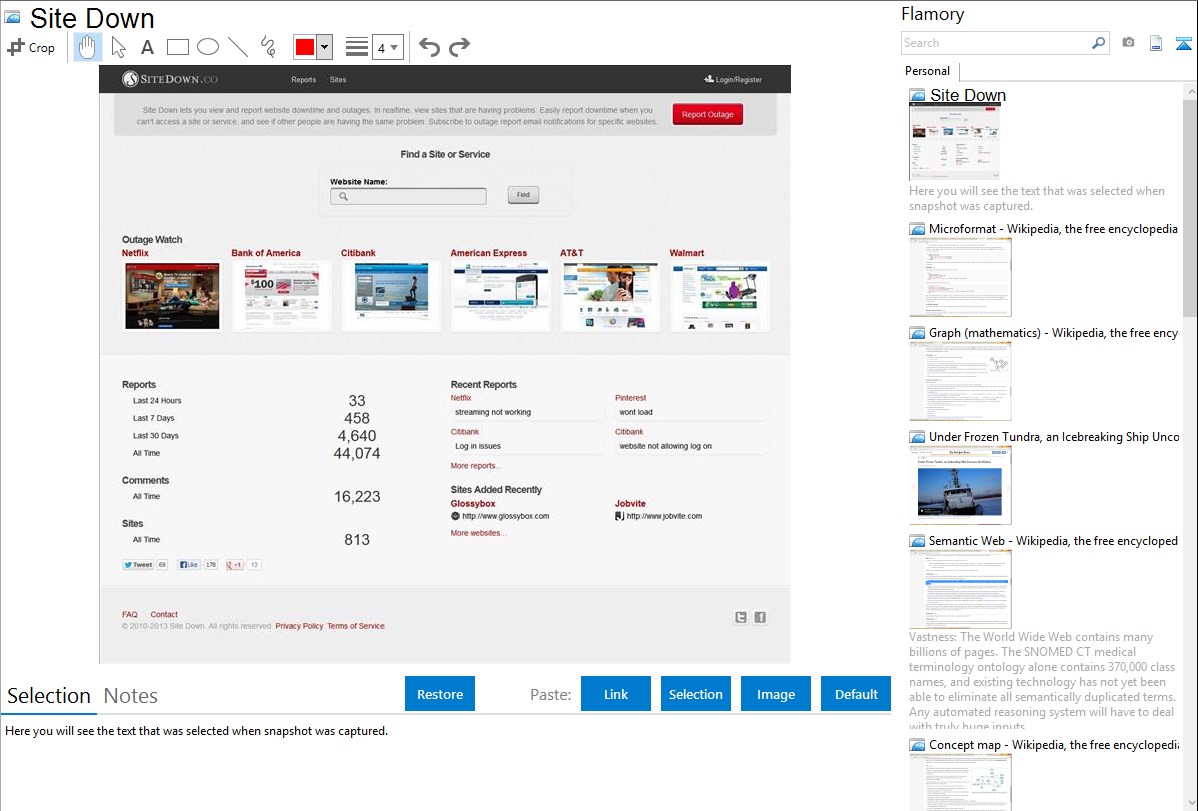Click the Facebook icon in the snapshot footer
1198x811 pixels.
click(760, 618)
